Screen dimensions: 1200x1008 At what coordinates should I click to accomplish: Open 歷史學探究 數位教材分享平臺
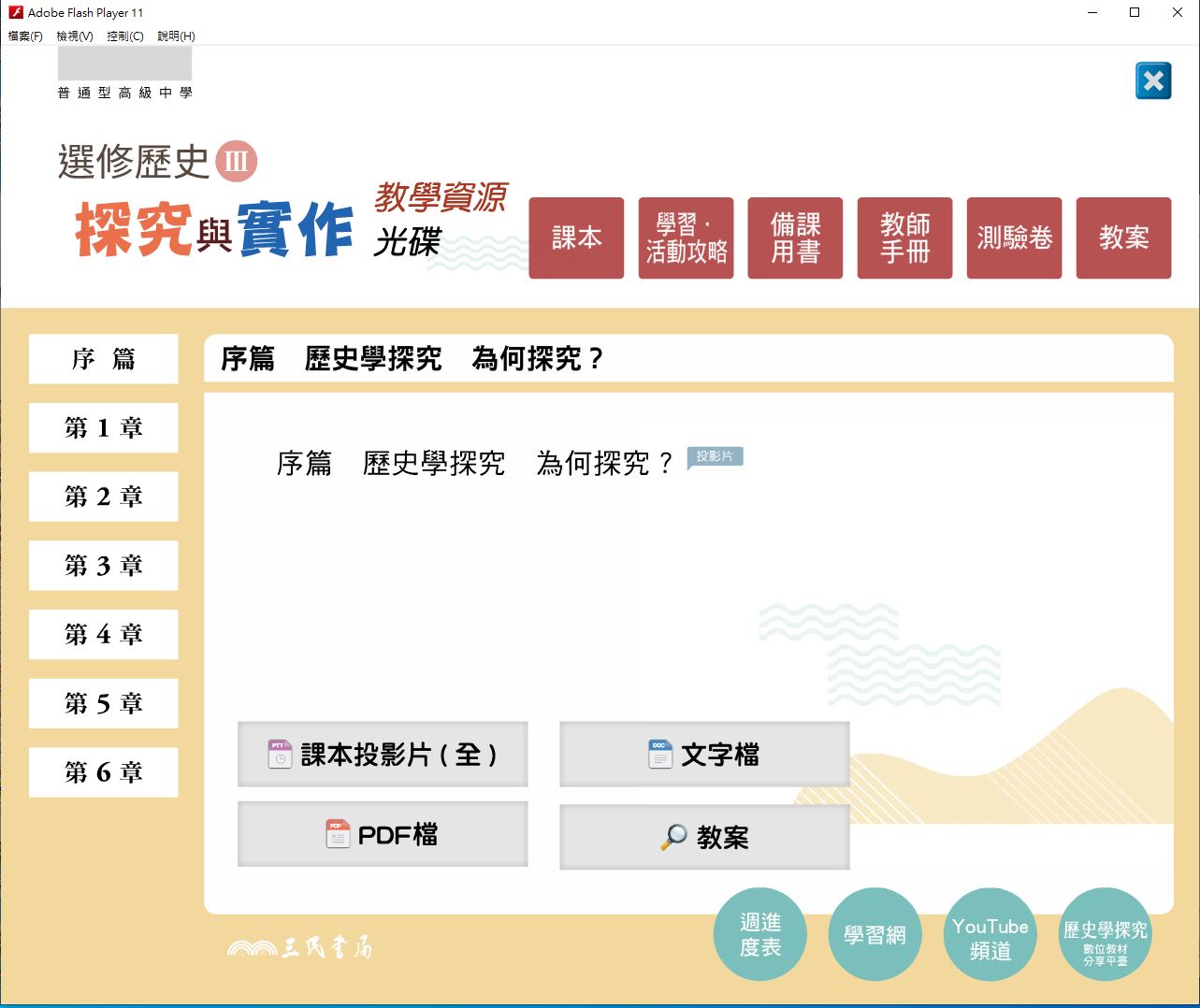pyautogui.click(x=1105, y=935)
